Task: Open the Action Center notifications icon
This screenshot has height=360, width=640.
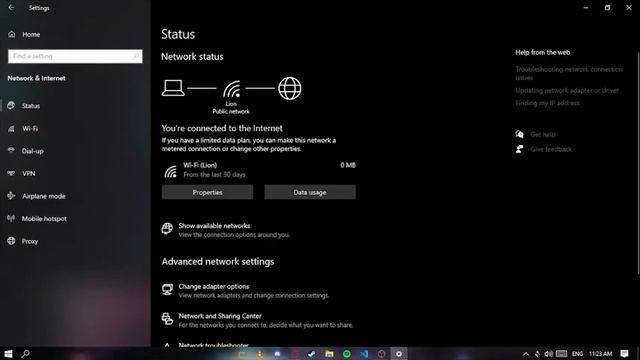Action: (624, 354)
